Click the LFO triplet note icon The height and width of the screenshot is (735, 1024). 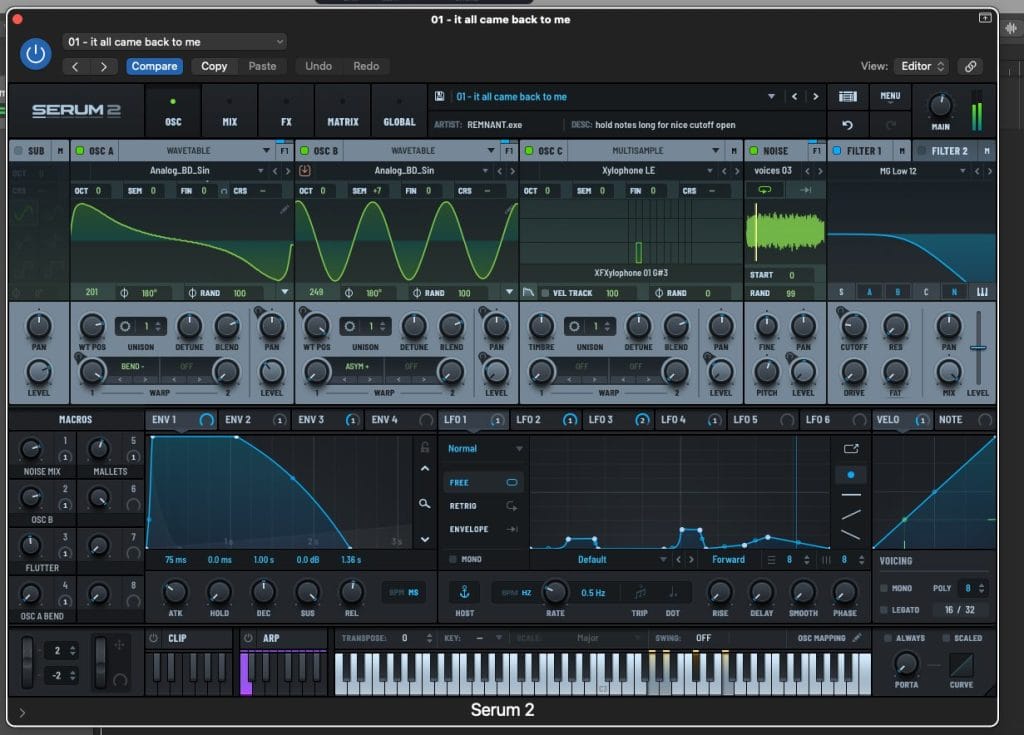tap(640, 593)
